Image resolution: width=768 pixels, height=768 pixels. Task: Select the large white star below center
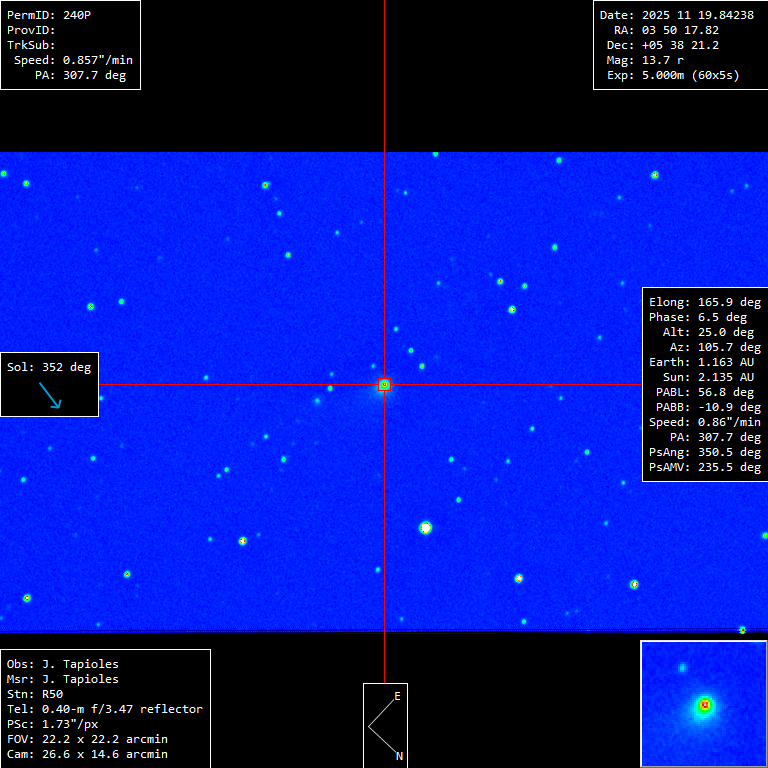click(425, 527)
